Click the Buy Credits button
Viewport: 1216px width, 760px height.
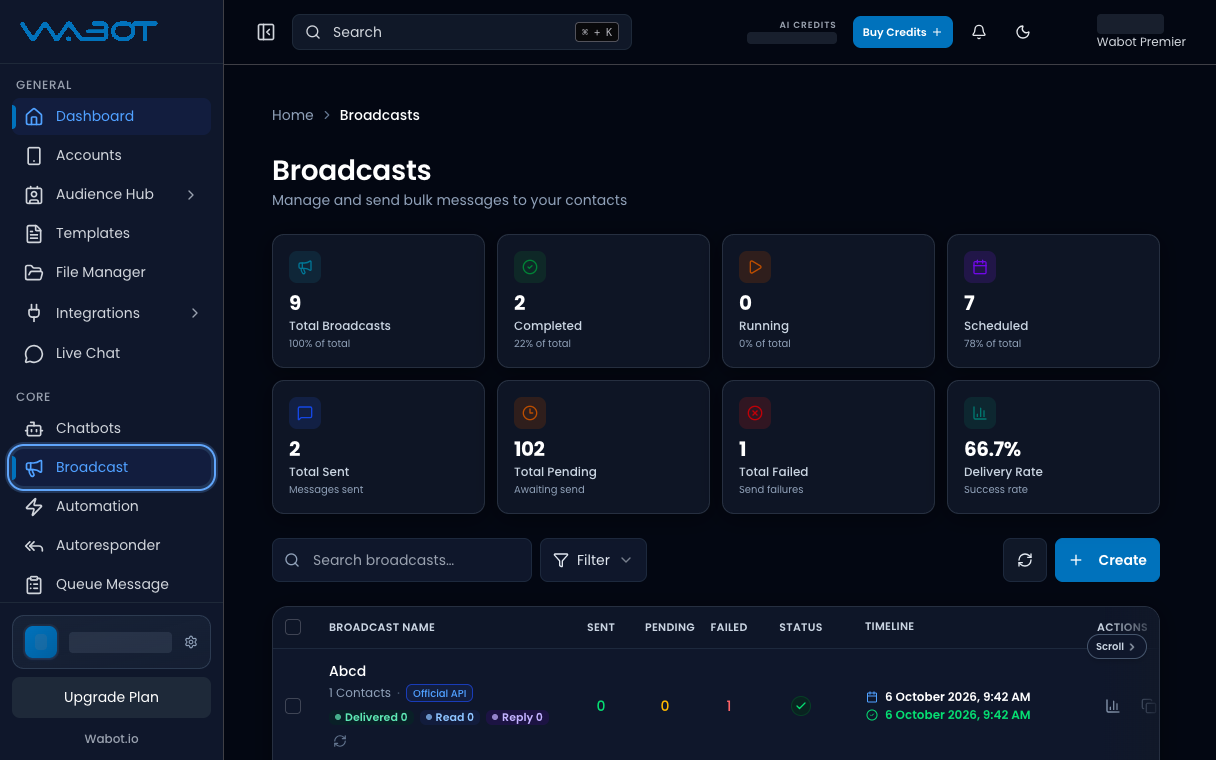coord(902,32)
